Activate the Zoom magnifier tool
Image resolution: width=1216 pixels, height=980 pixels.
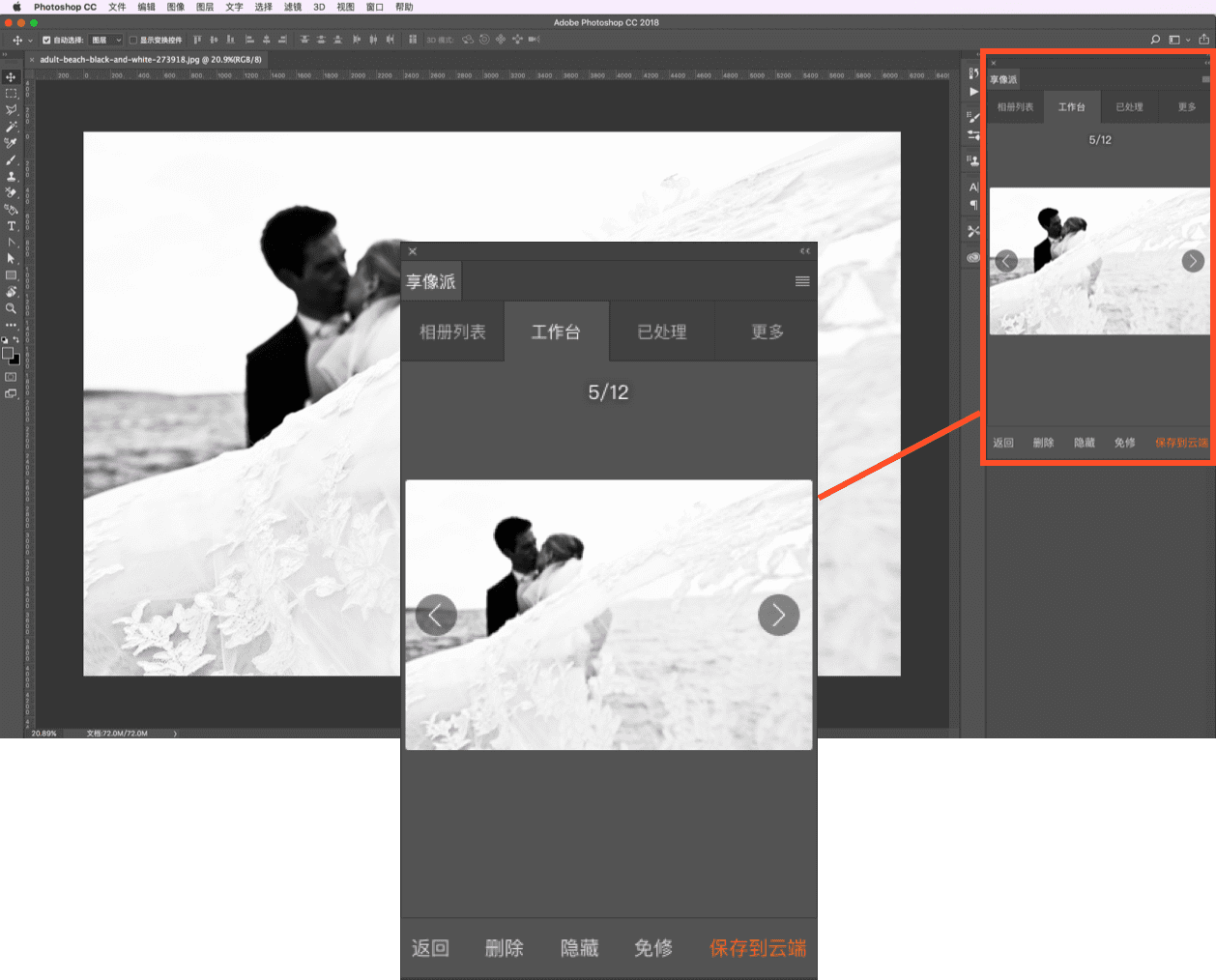click(11, 308)
